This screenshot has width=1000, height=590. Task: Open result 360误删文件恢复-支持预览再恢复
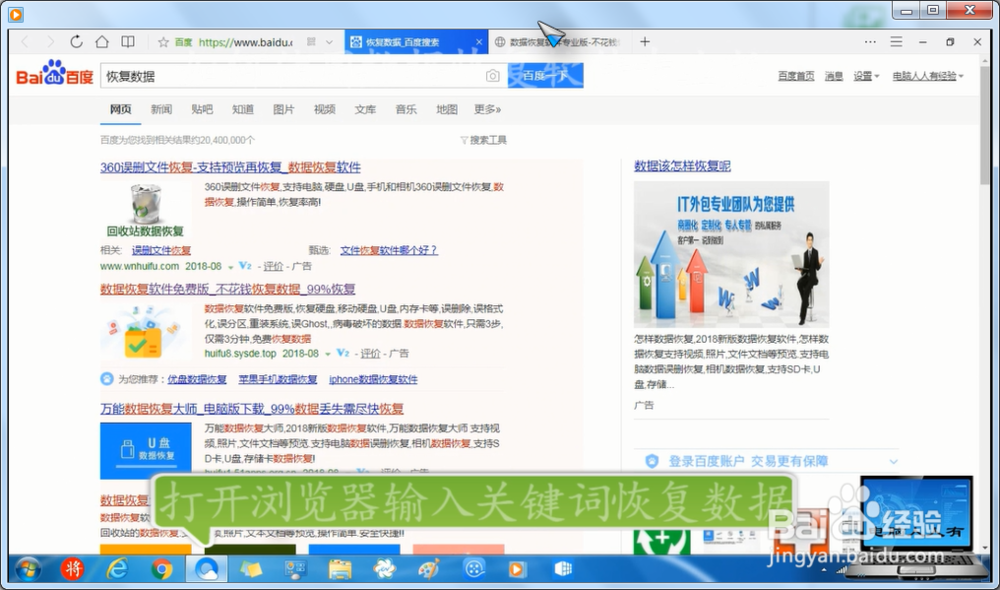[x=230, y=167]
